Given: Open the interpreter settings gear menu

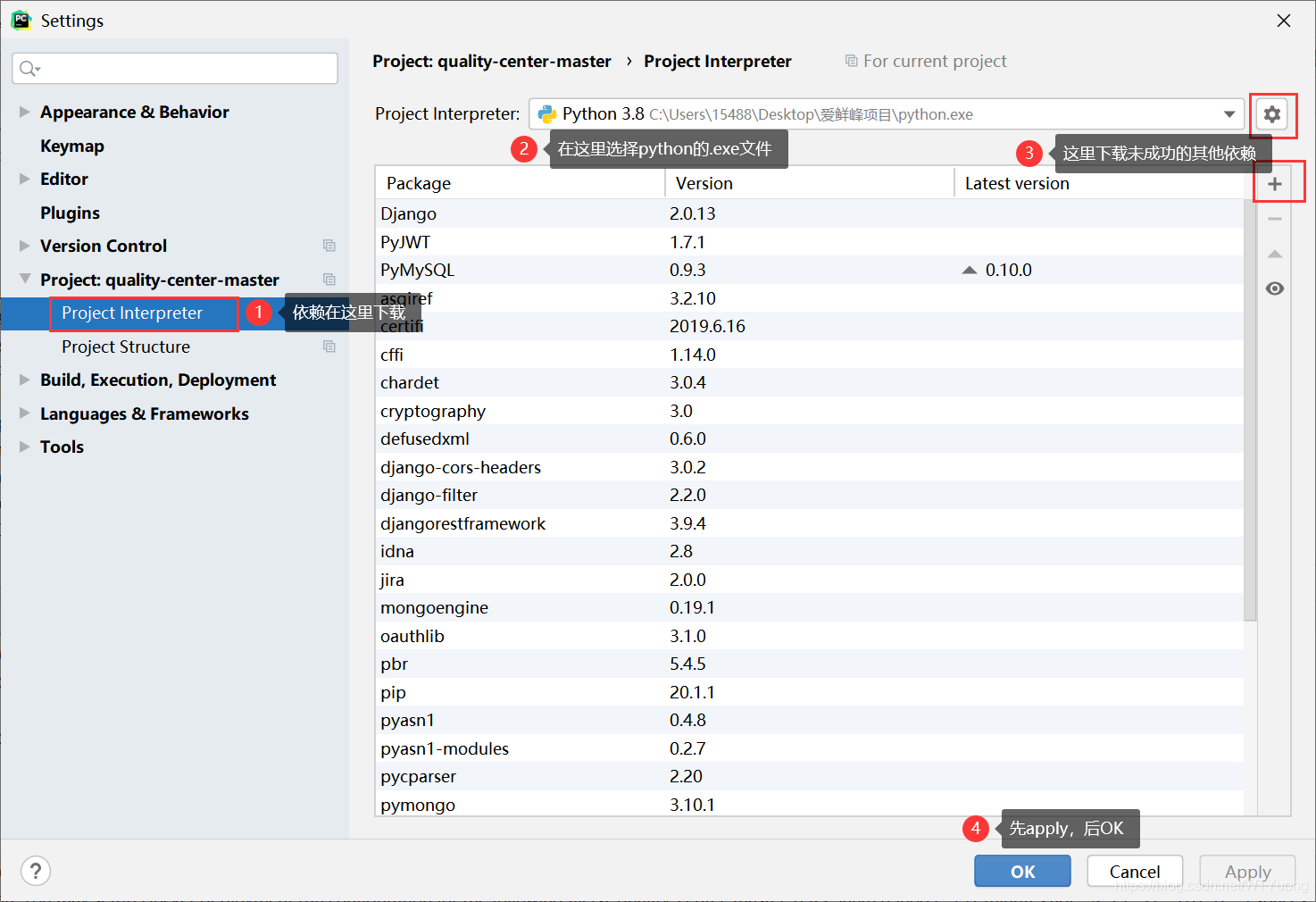Looking at the screenshot, I should pyautogui.click(x=1272, y=114).
